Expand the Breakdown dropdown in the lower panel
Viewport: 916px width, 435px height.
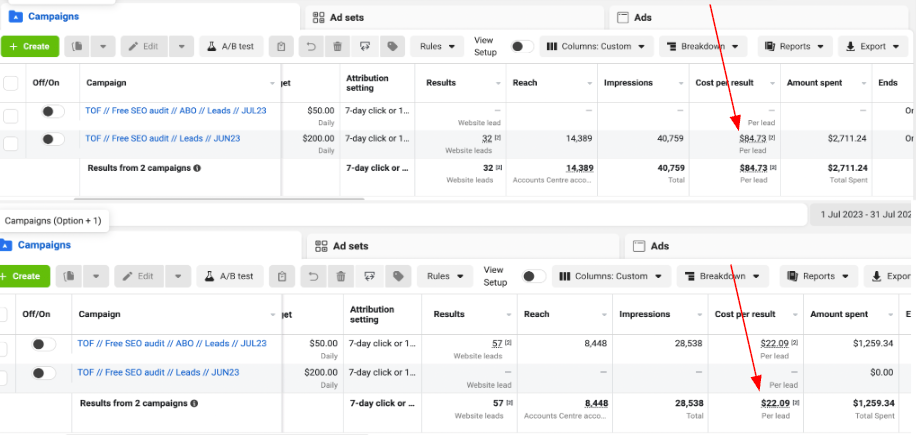pos(723,276)
